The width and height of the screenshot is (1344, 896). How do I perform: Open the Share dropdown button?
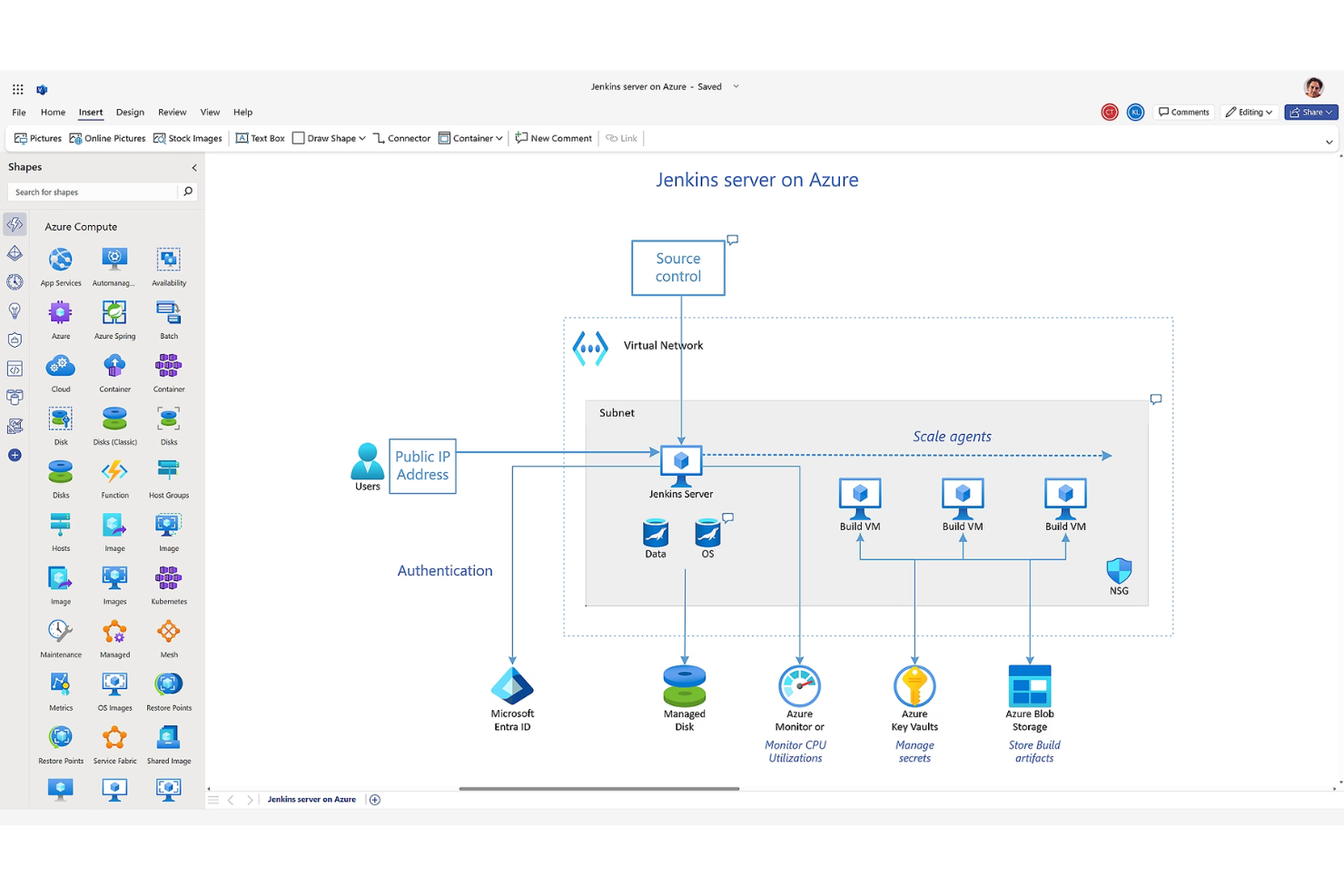click(1311, 112)
